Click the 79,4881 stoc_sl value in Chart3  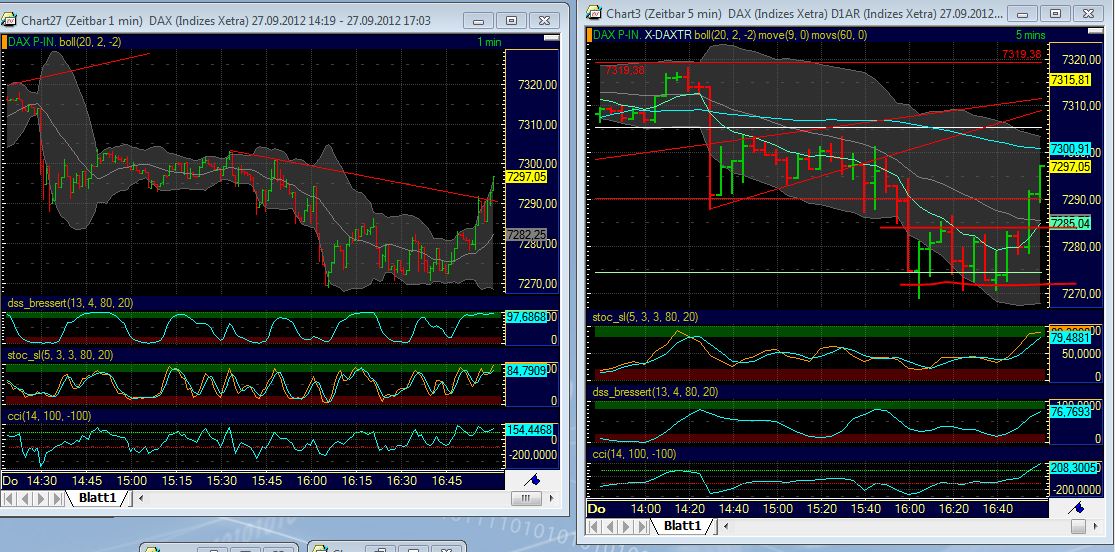click(1070, 338)
